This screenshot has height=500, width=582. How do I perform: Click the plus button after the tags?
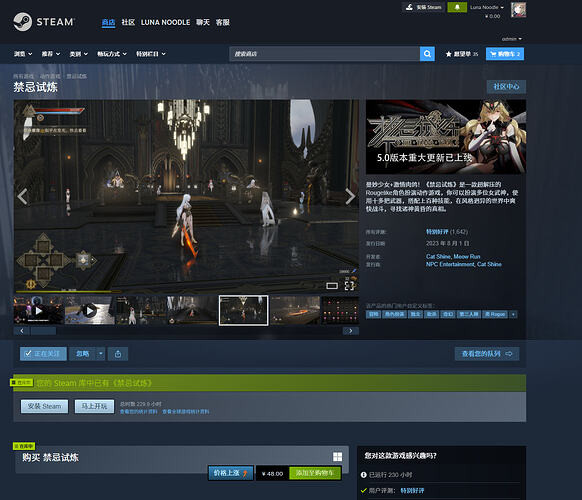click(x=513, y=314)
